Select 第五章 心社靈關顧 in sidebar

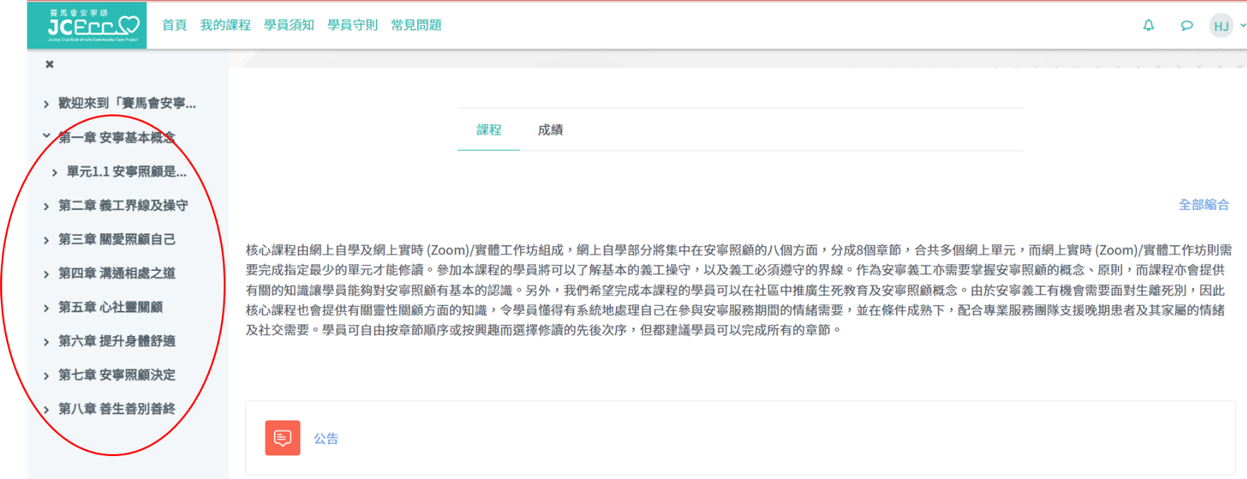pos(110,307)
